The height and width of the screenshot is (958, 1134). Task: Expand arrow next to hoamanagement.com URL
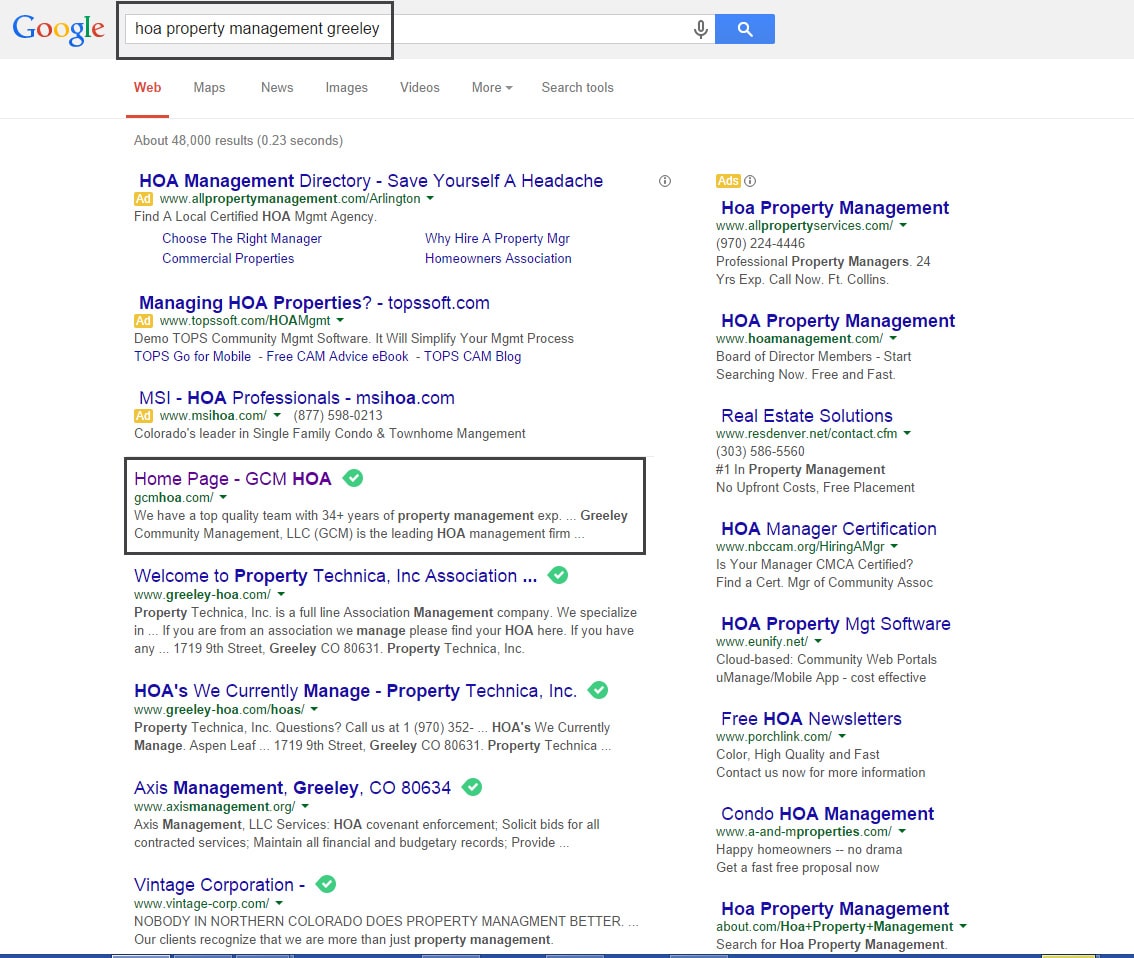(x=893, y=338)
